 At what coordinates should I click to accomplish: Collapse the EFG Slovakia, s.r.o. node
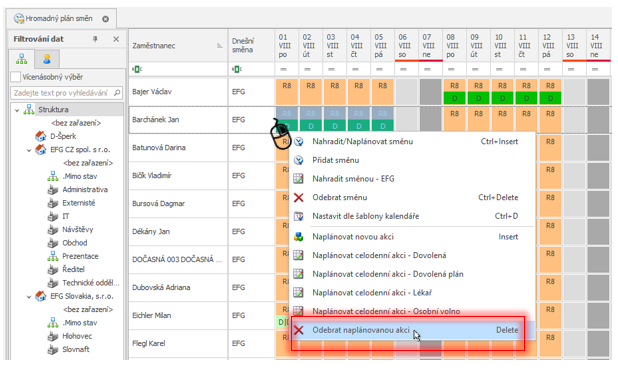[29, 297]
